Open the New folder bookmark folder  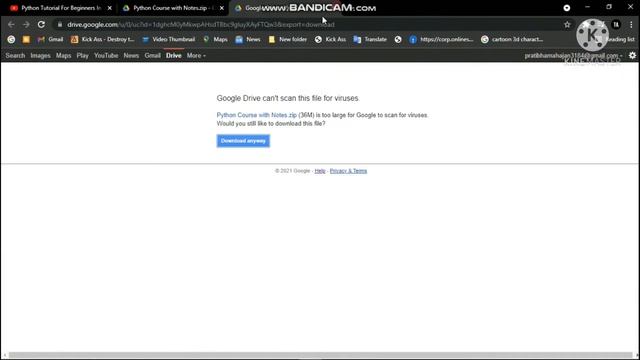pyautogui.click(x=288, y=39)
